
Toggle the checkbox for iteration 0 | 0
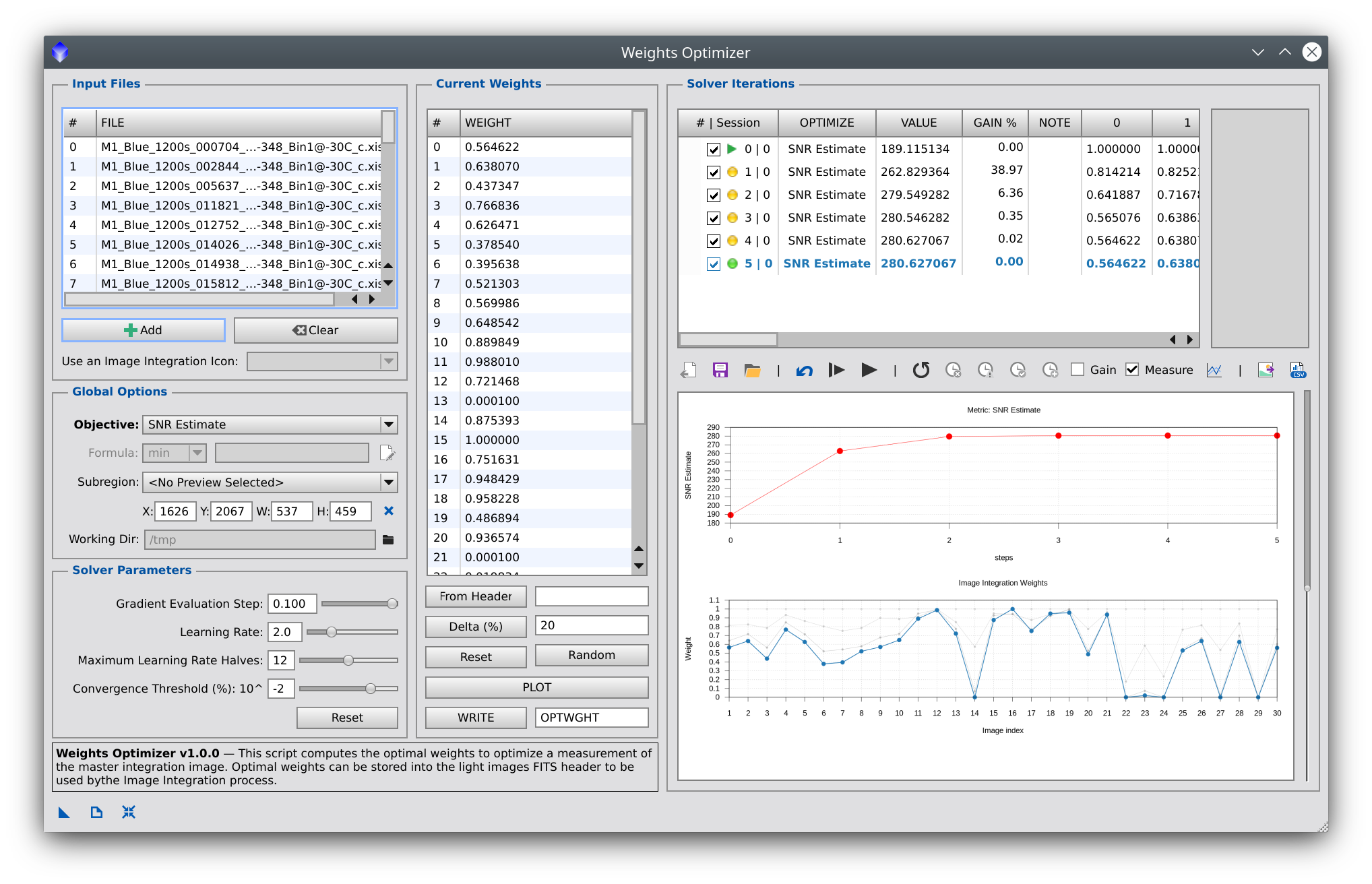tap(714, 150)
